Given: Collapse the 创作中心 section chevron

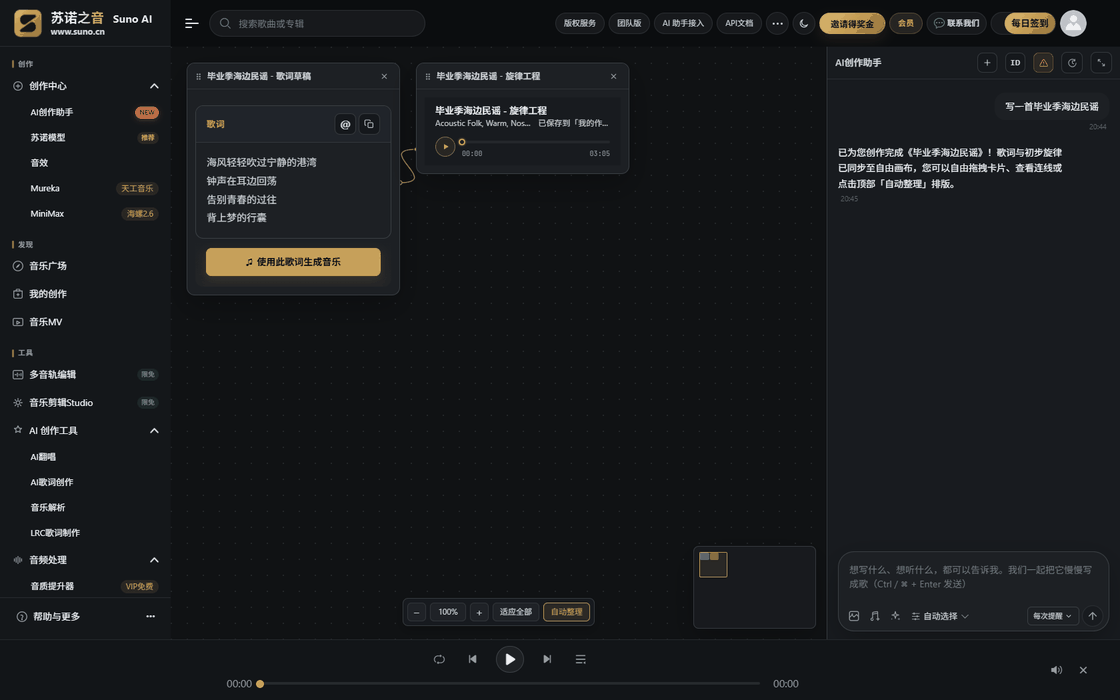Looking at the screenshot, I should click(x=154, y=86).
